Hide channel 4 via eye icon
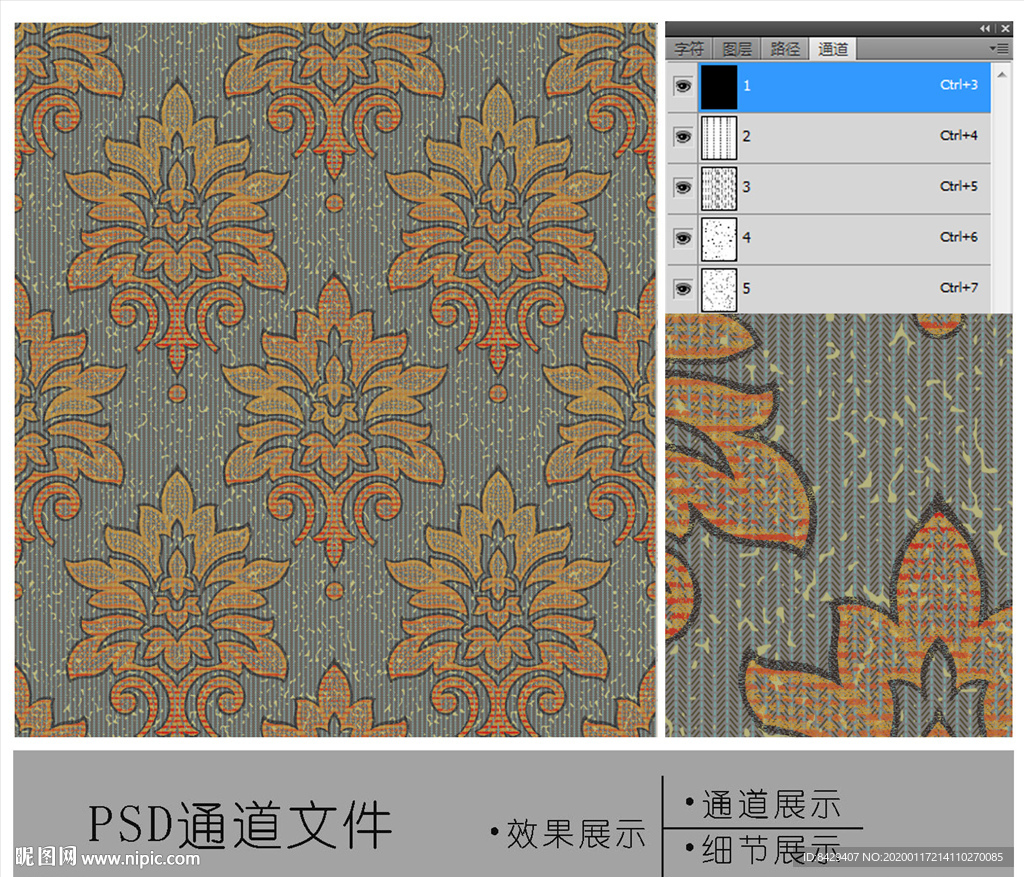The width and height of the screenshot is (1024, 877). click(x=682, y=238)
